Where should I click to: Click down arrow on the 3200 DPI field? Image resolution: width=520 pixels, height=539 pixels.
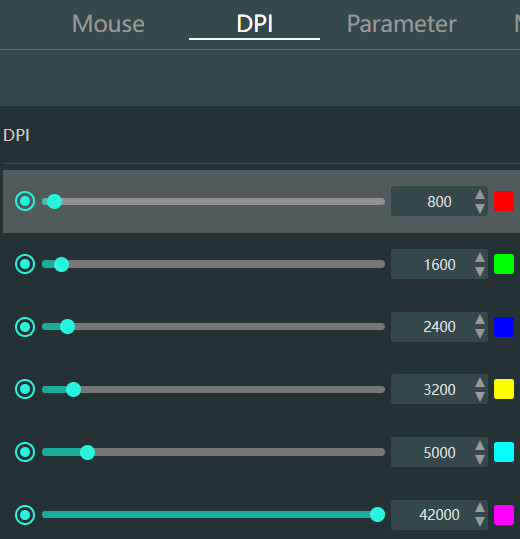[x=480, y=397]
